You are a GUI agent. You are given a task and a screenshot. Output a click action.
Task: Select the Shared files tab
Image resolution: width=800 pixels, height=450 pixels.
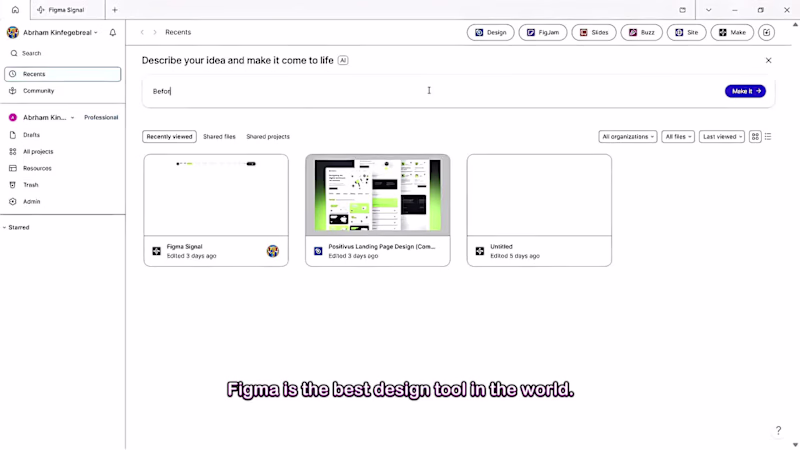219,137
